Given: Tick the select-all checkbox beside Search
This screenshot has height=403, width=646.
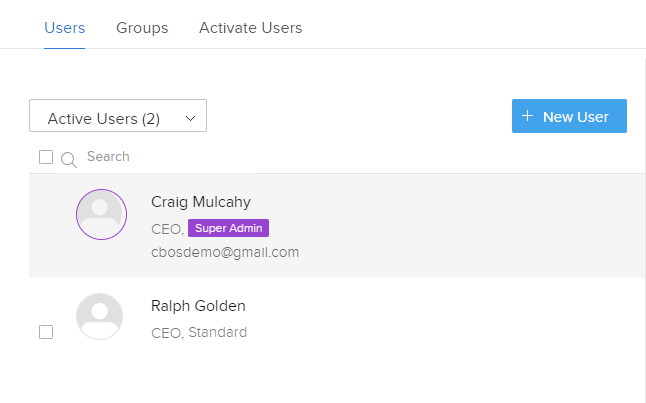Looking at the screenshot, I should (x=46, y=157).
